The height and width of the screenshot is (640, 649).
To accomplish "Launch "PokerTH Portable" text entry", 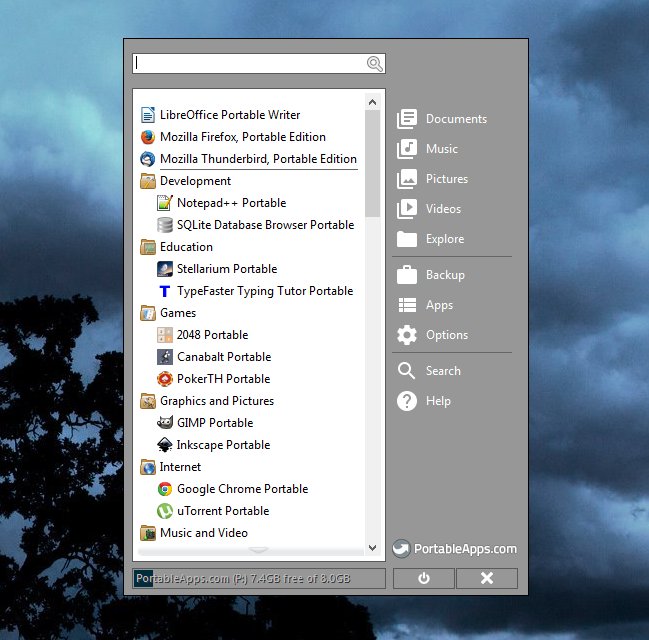I will click(224, 379).
